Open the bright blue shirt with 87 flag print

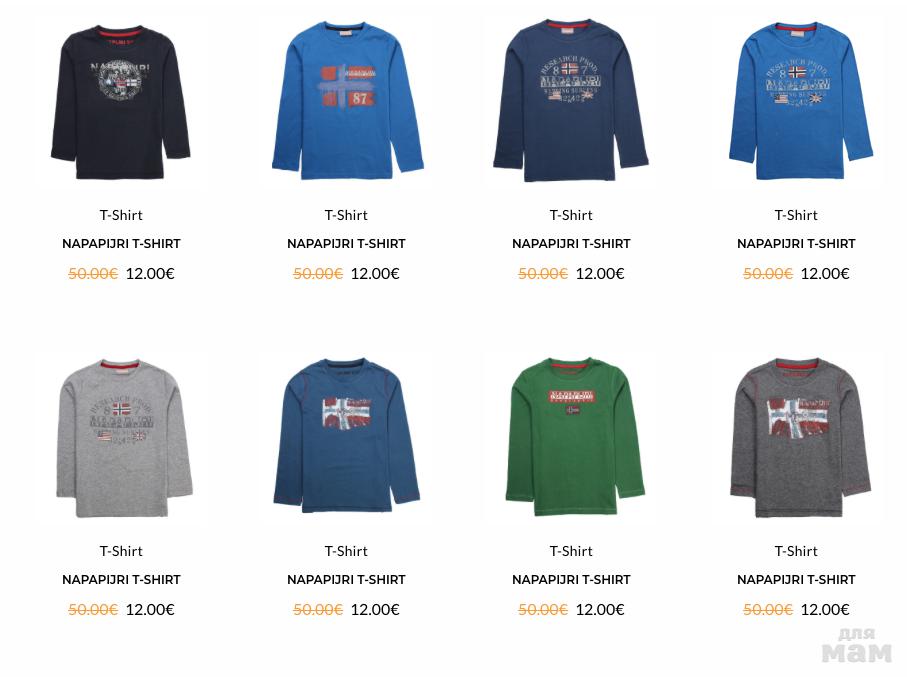[348, 101]
